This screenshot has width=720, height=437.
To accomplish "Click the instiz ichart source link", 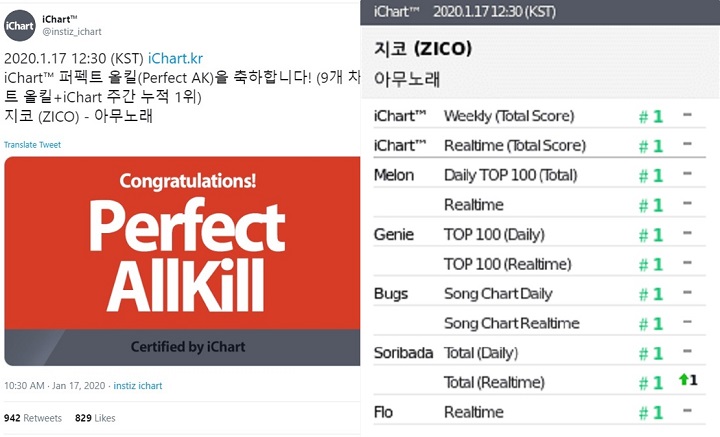I will click(x=138, y=386).
